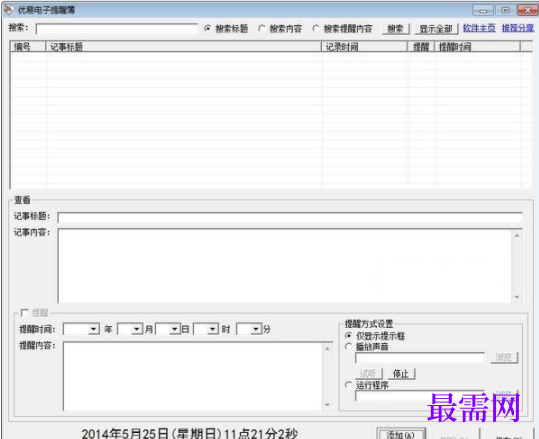The width and height of the screenshot is (539, 439).
Task: Click the 浏览 button for sound file
Action: [x=504, y=358]
